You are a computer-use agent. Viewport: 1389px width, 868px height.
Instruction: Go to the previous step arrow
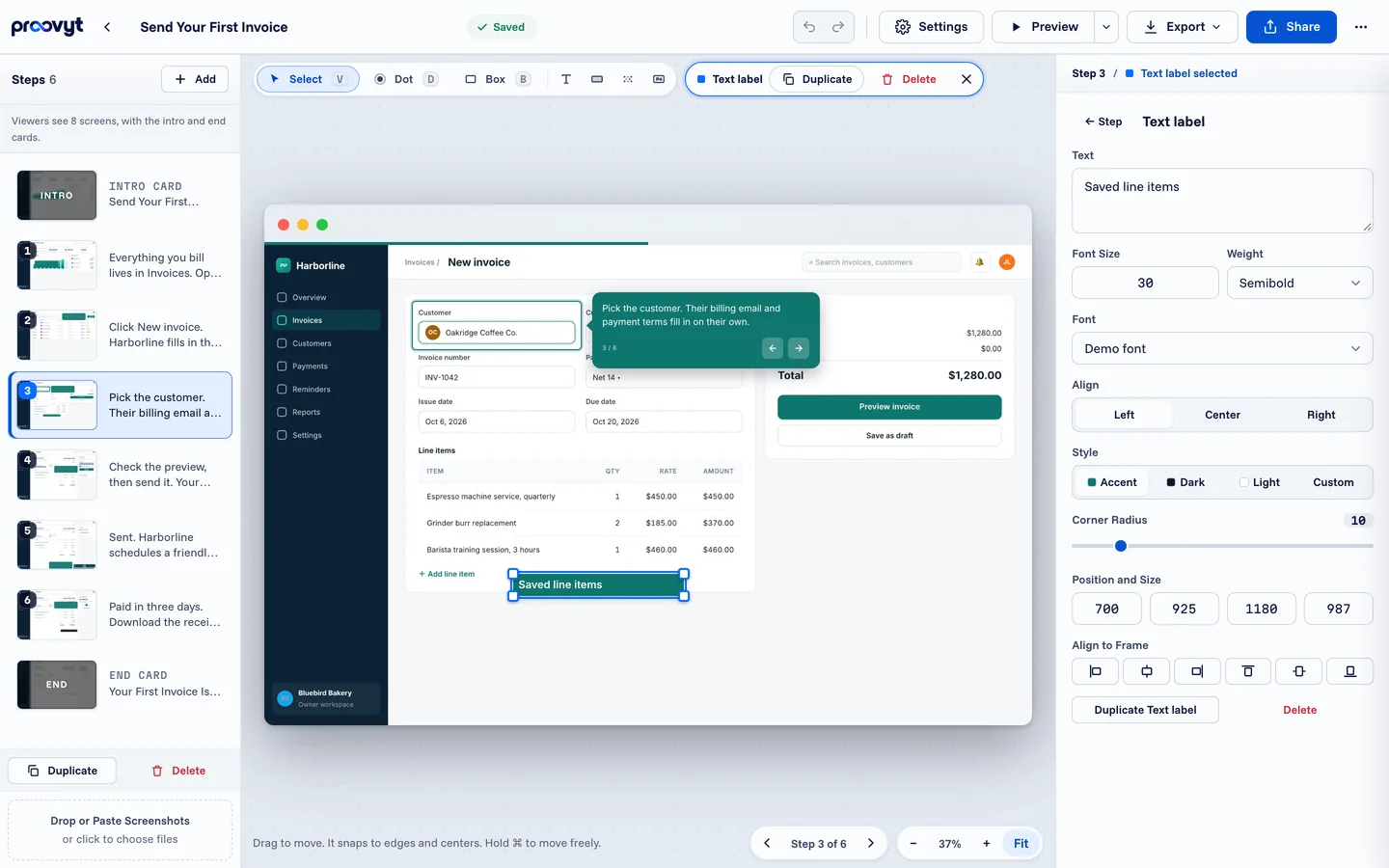coord(767,844)
